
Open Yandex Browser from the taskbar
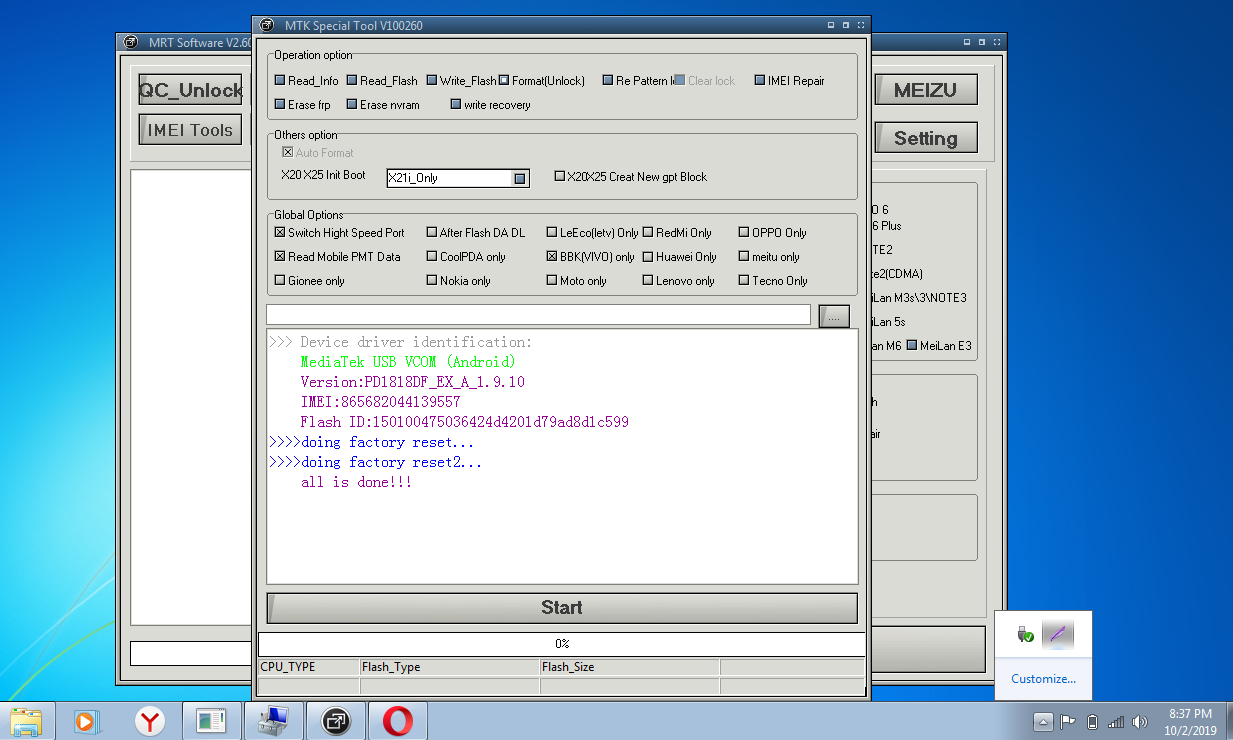click(150, 720)
